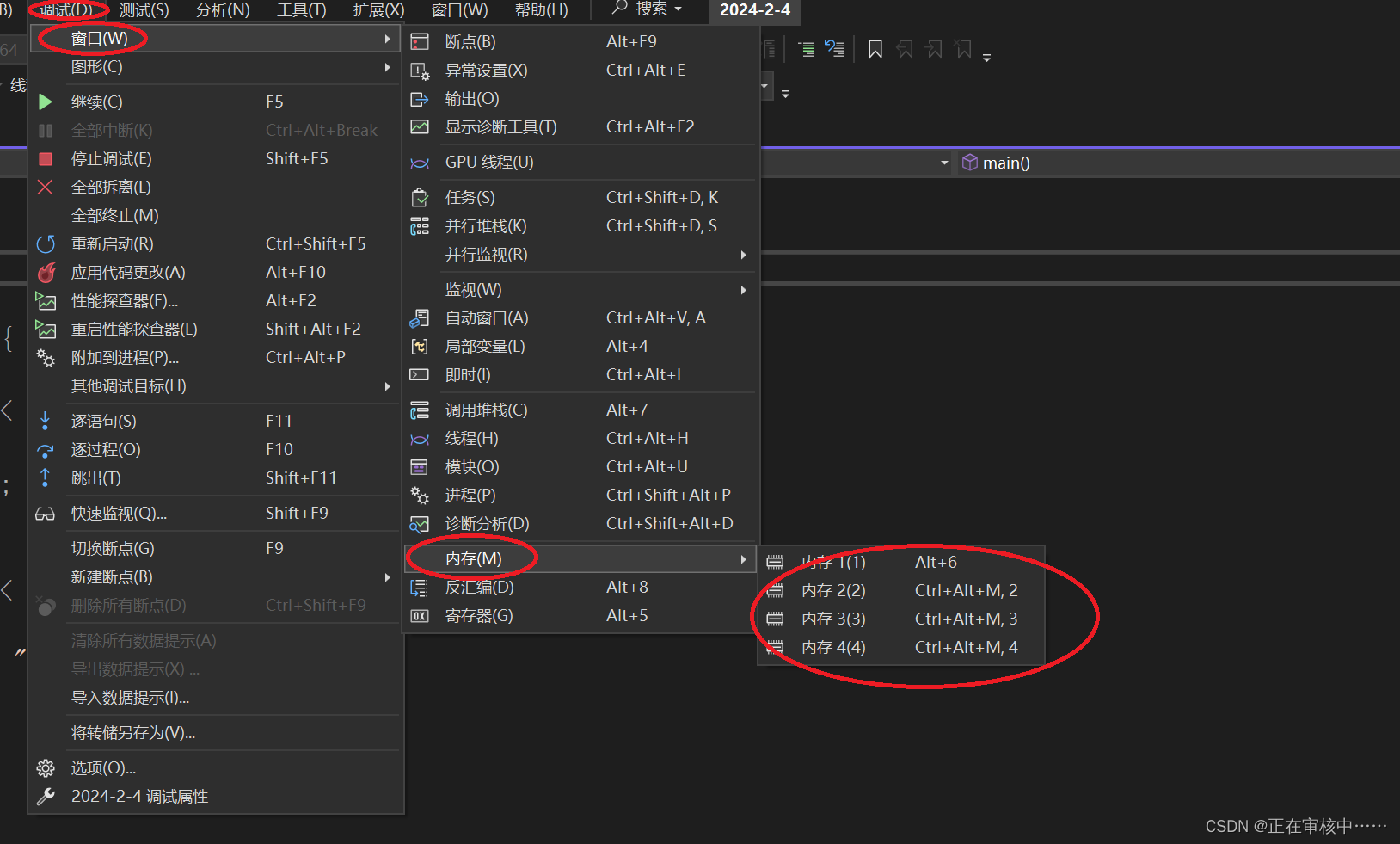Click the red Stop Debugging square icon
Screen dimensions: 1400x844
[46, 159]
